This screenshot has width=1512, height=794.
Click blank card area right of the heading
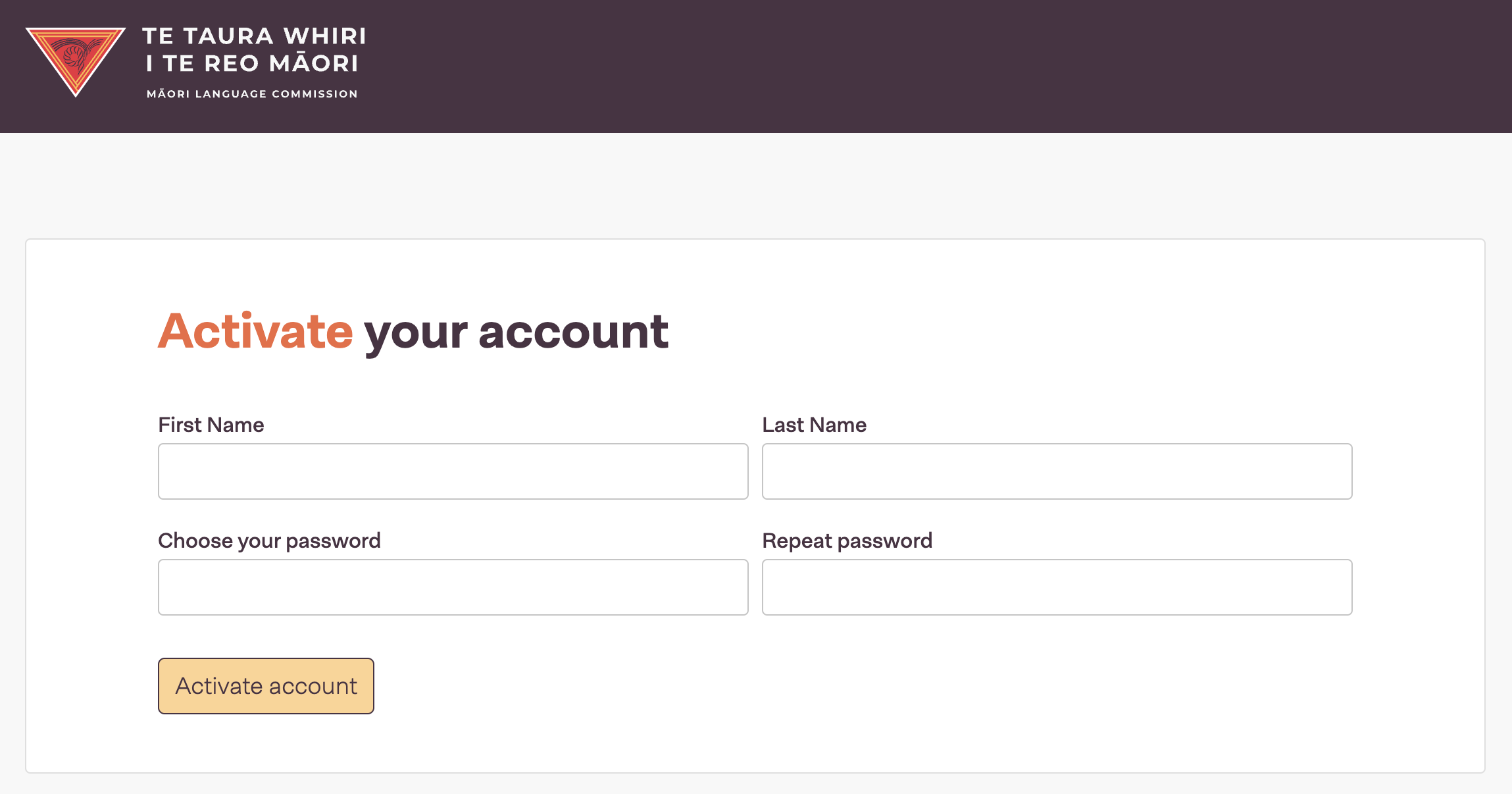pos(1053,331)
